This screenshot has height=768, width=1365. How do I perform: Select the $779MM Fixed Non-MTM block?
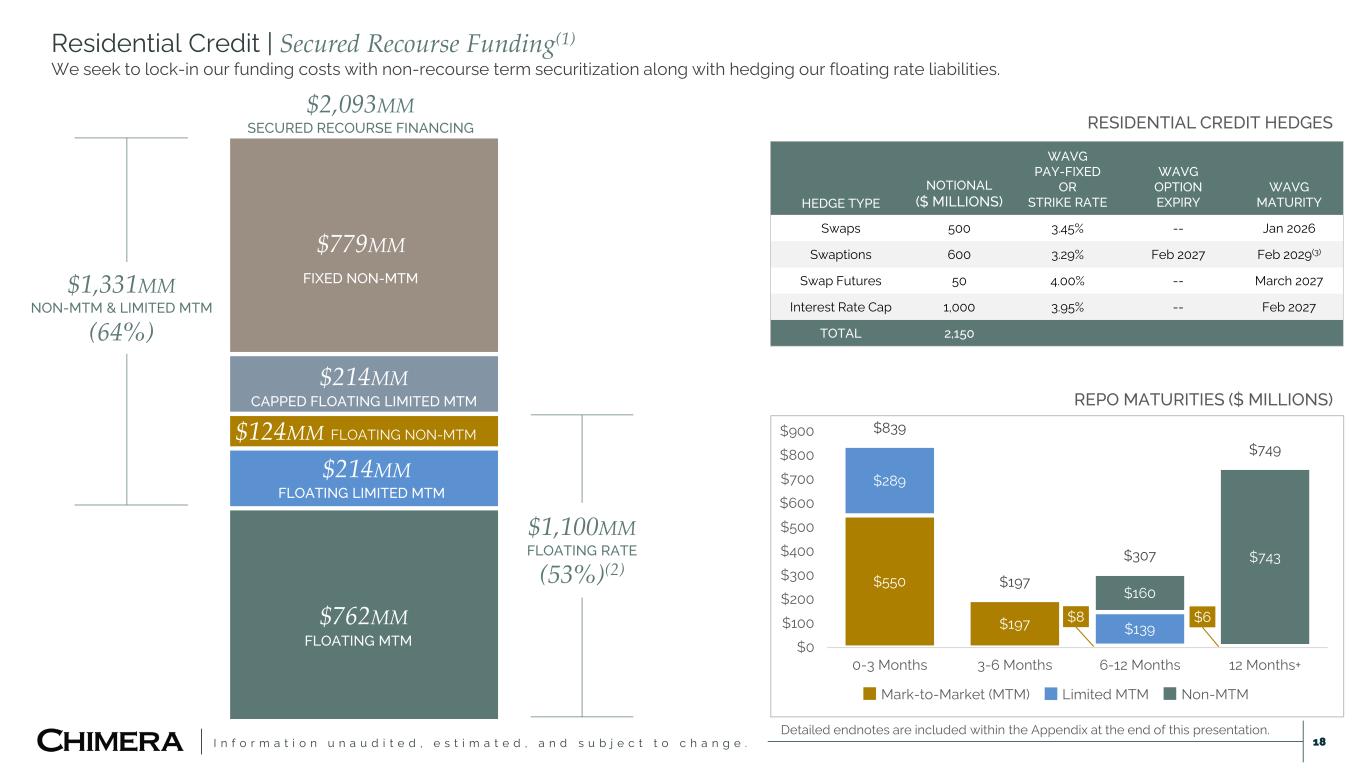(363, 244)
